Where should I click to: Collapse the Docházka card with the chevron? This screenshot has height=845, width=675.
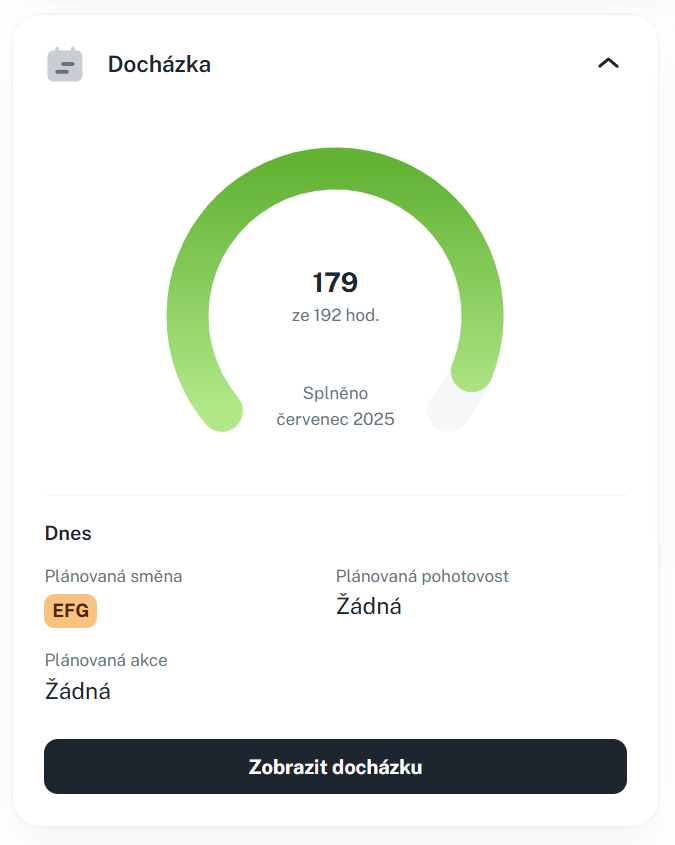click(x=608, y=63)
